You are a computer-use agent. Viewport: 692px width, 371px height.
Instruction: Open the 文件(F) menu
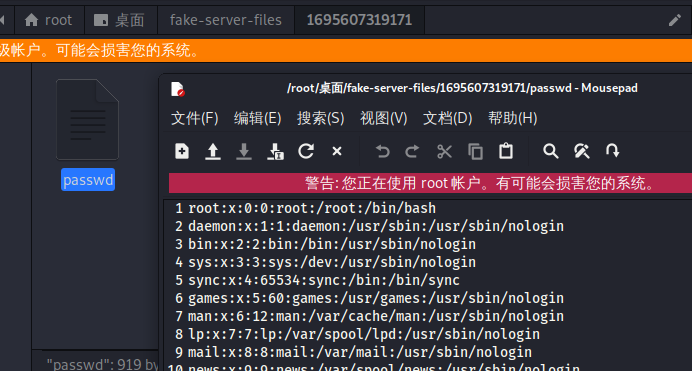(x=195, y=118)
